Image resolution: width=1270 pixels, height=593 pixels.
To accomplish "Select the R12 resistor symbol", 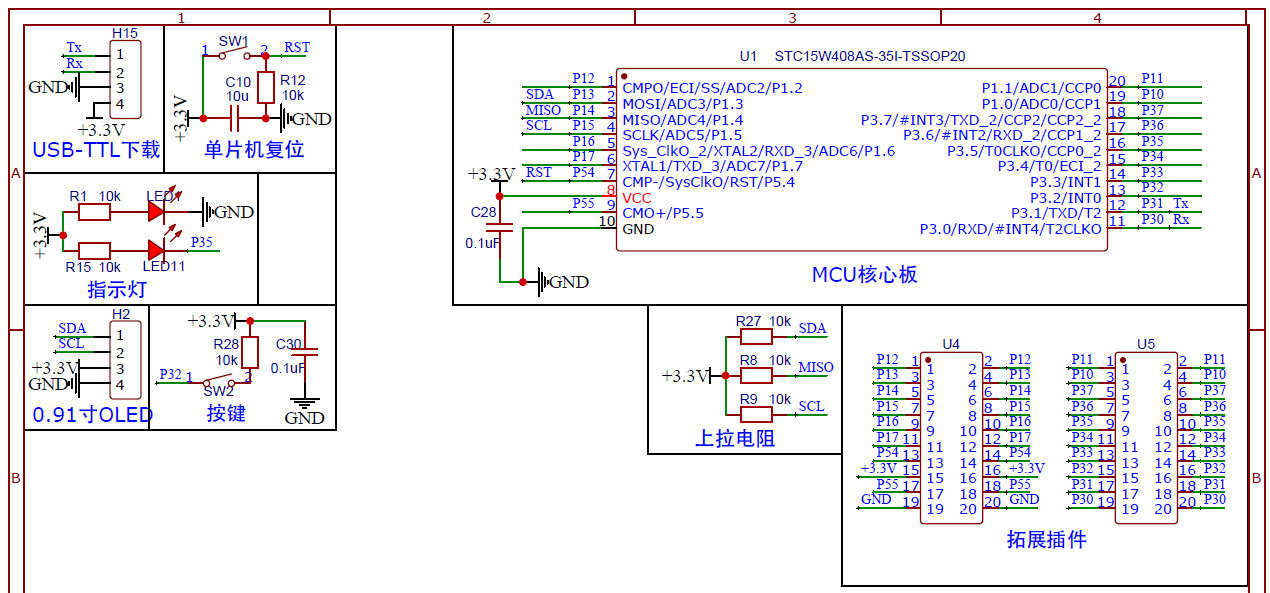I will click(266, 88).
